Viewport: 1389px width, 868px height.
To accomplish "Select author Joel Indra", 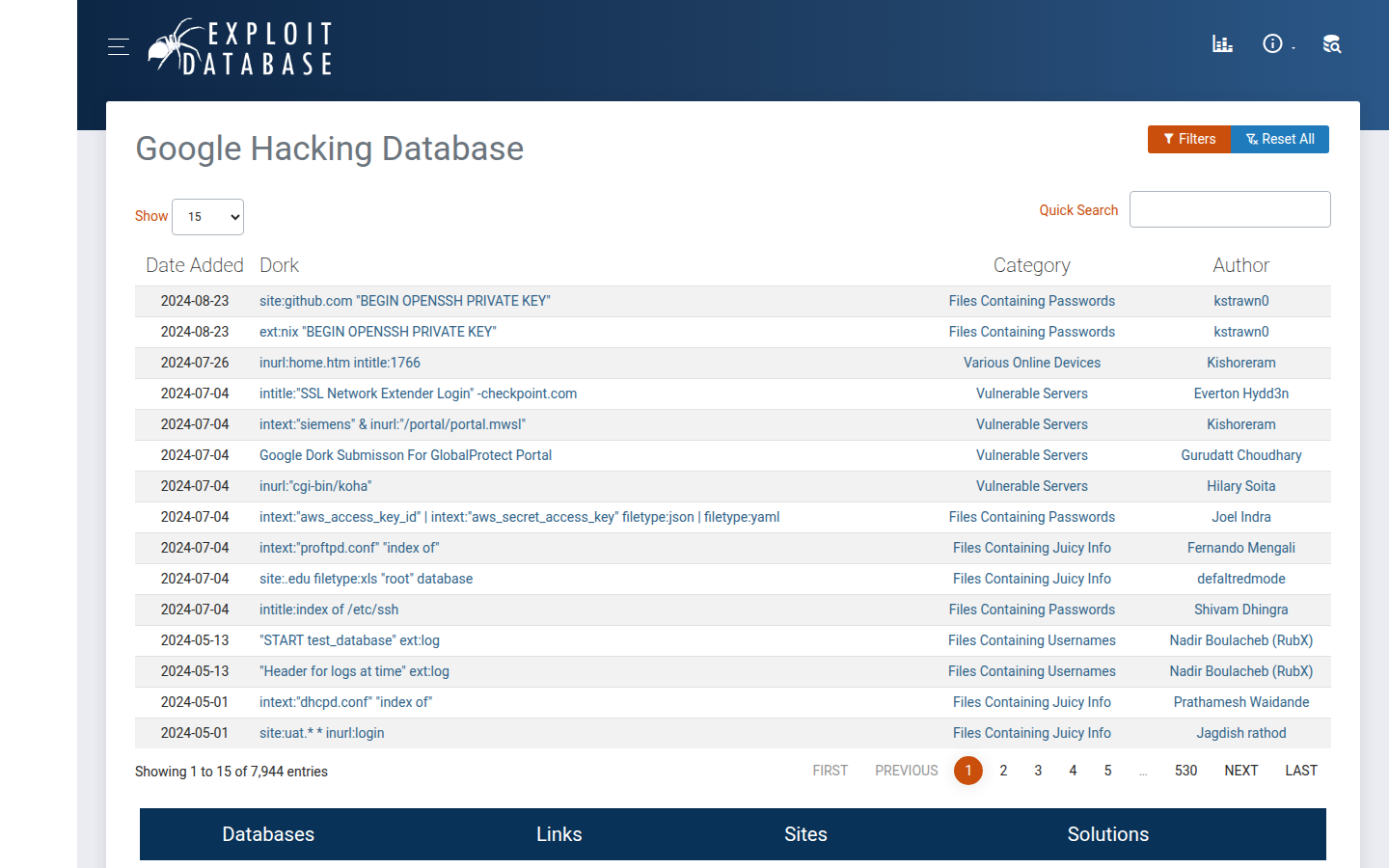I will (x=1241, y=517).
